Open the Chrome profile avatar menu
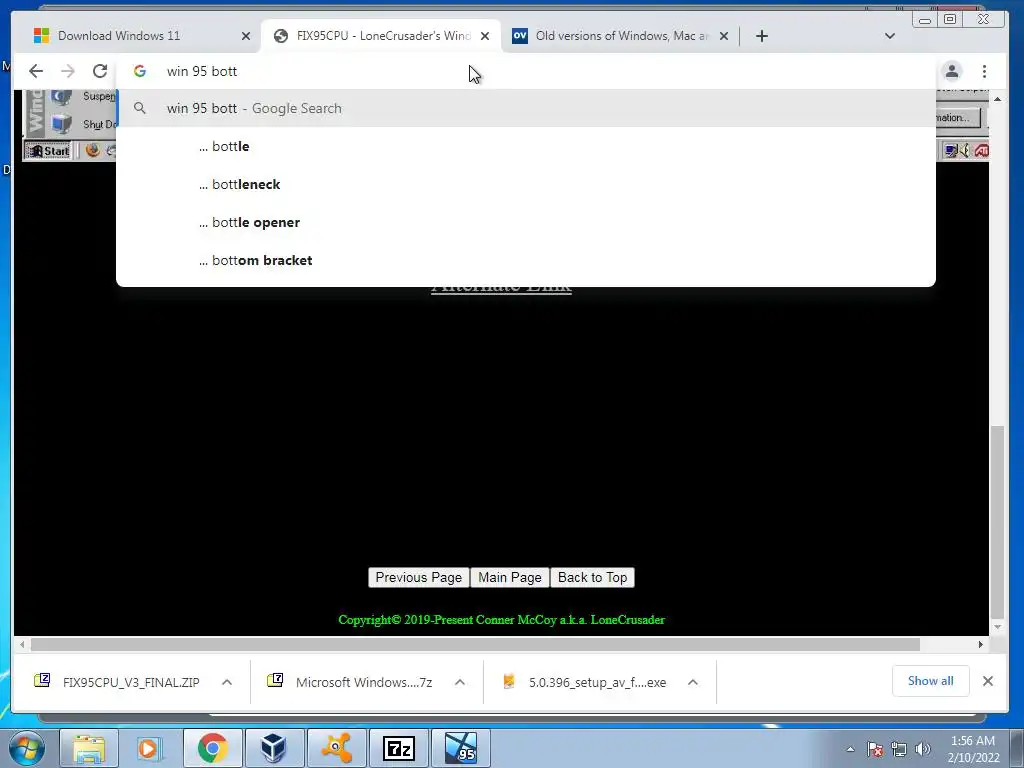 [952, 71]
